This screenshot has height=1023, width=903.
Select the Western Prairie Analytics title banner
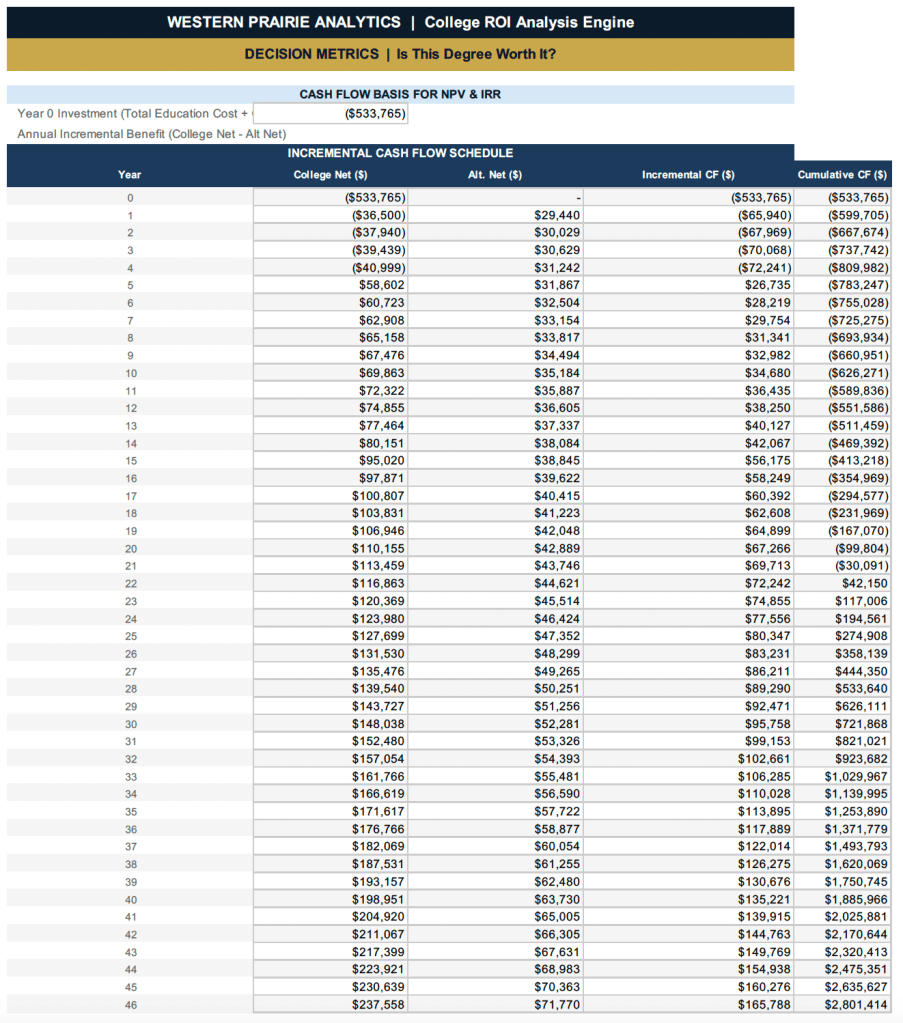(x=400, y=22)
